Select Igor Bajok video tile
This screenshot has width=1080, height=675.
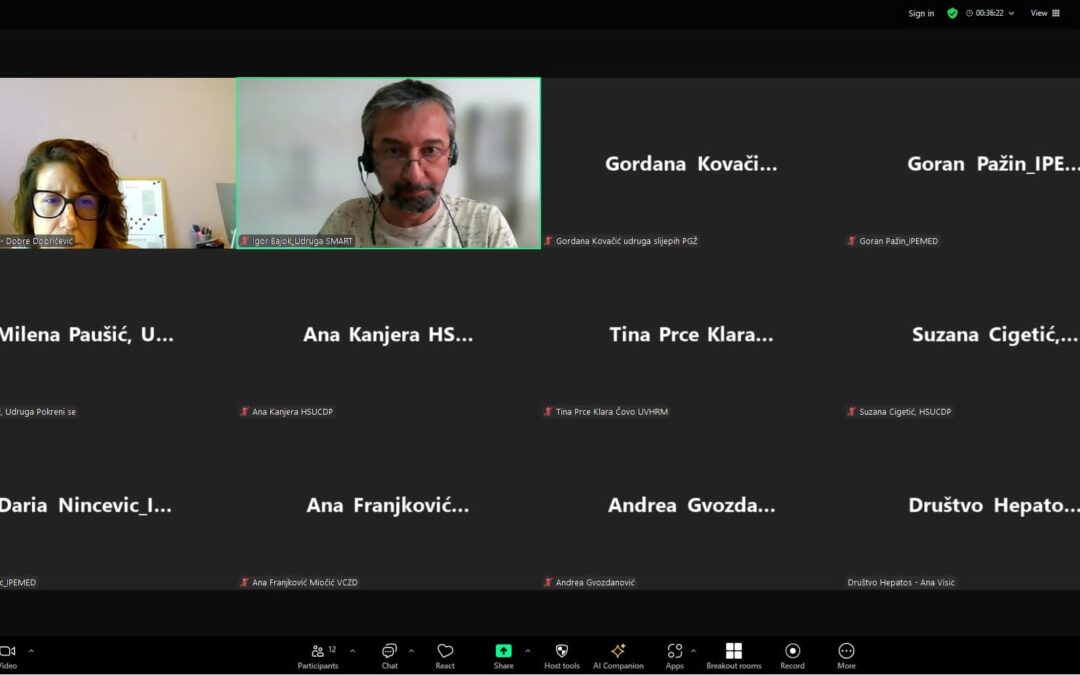[388, 163]
